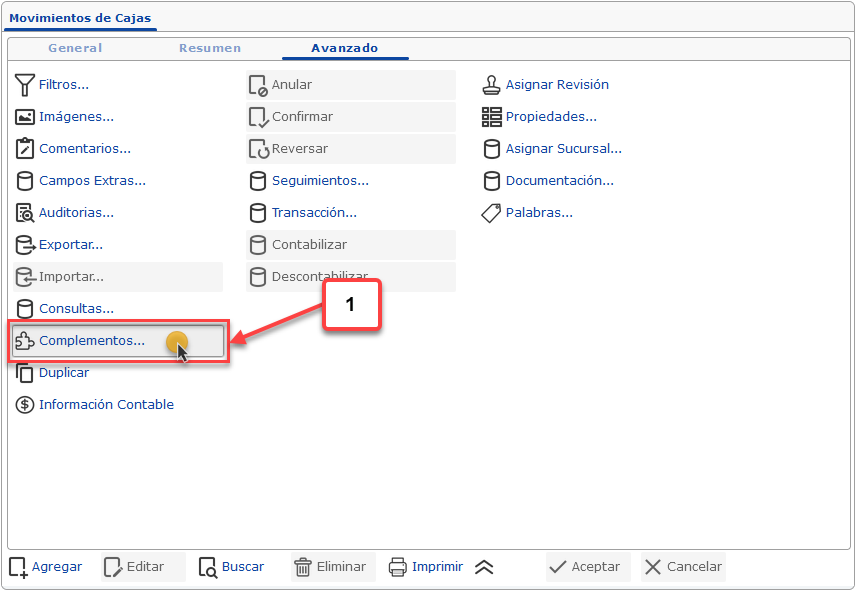Click the Aceptar button
Screen dimensions: 856x591
point(588,567)
